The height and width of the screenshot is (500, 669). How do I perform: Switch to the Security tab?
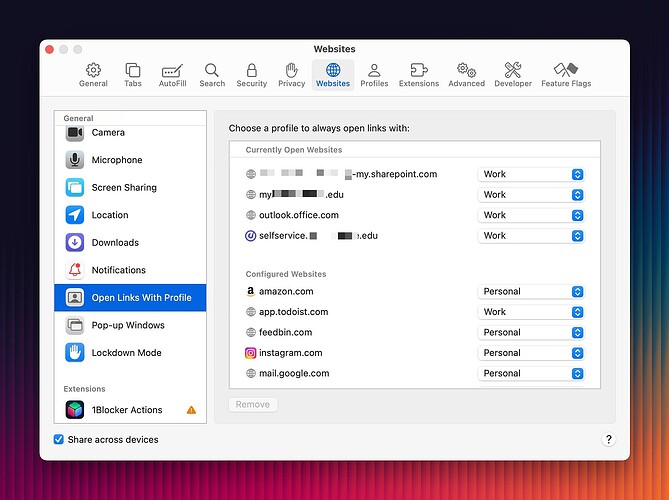(251, 75)
